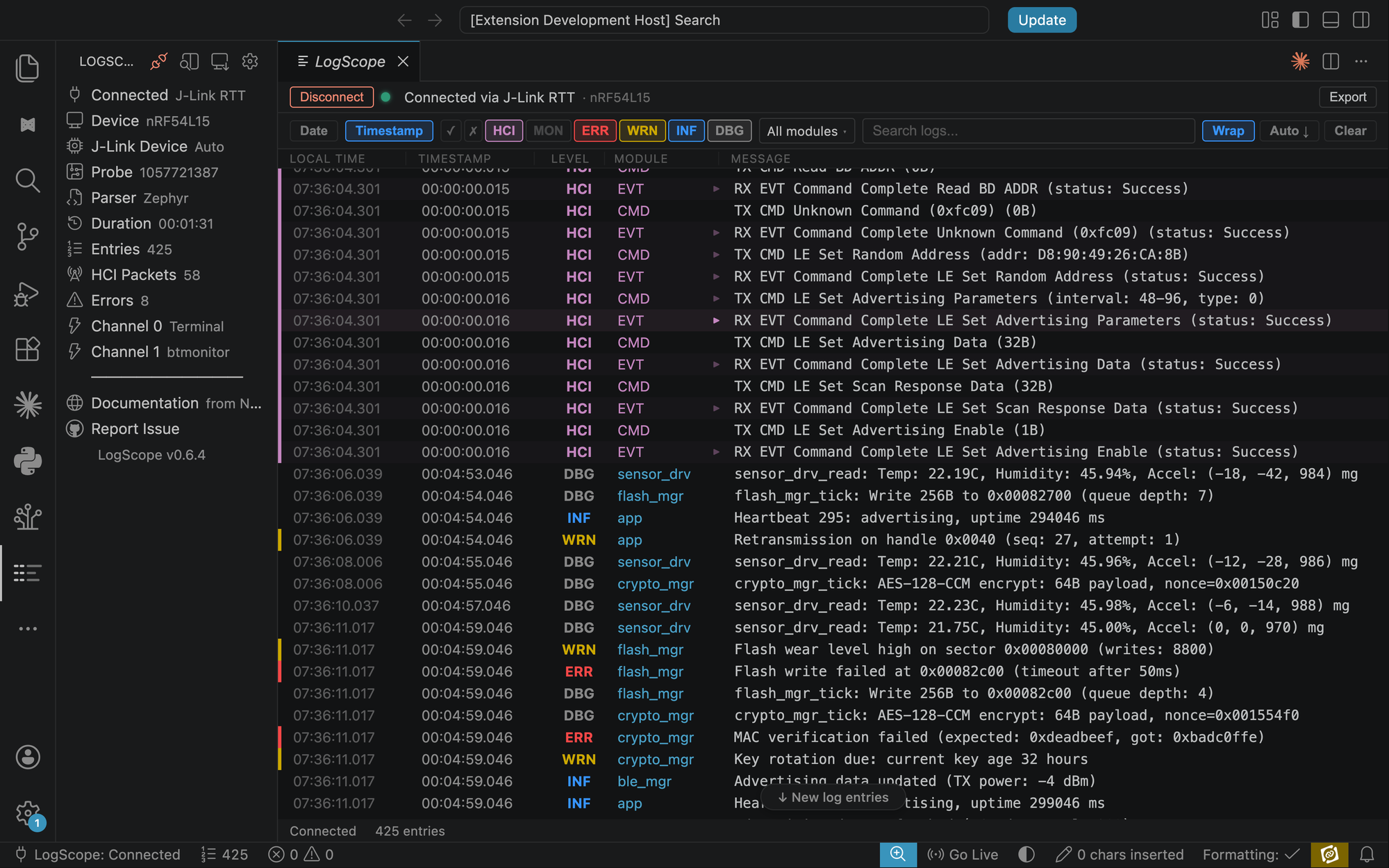
Task: Go back with the navigation arrow
Action: (404, 20)
